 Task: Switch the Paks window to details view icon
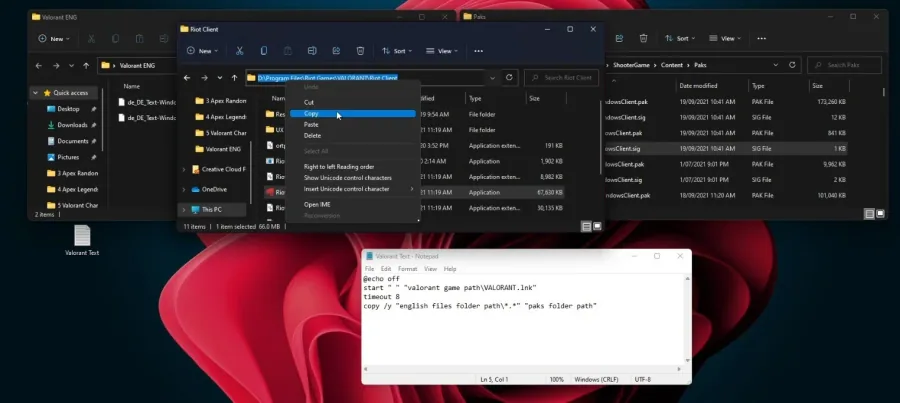[869, 214]
